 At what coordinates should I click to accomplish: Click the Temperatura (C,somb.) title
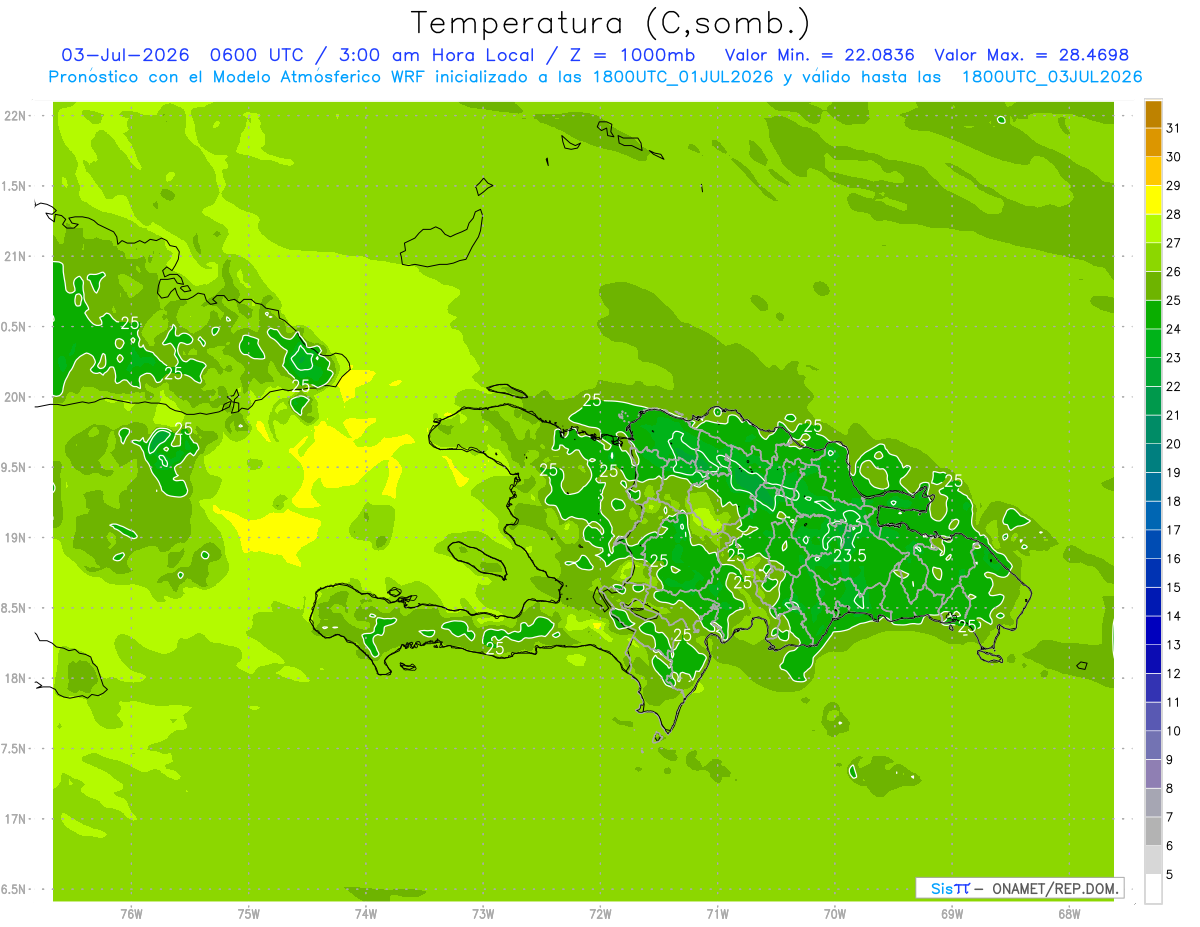pos(610,23)
